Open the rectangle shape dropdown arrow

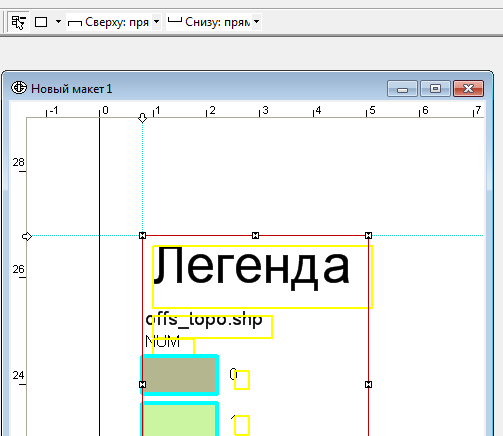pyautogui.click(x=58, y=22)
